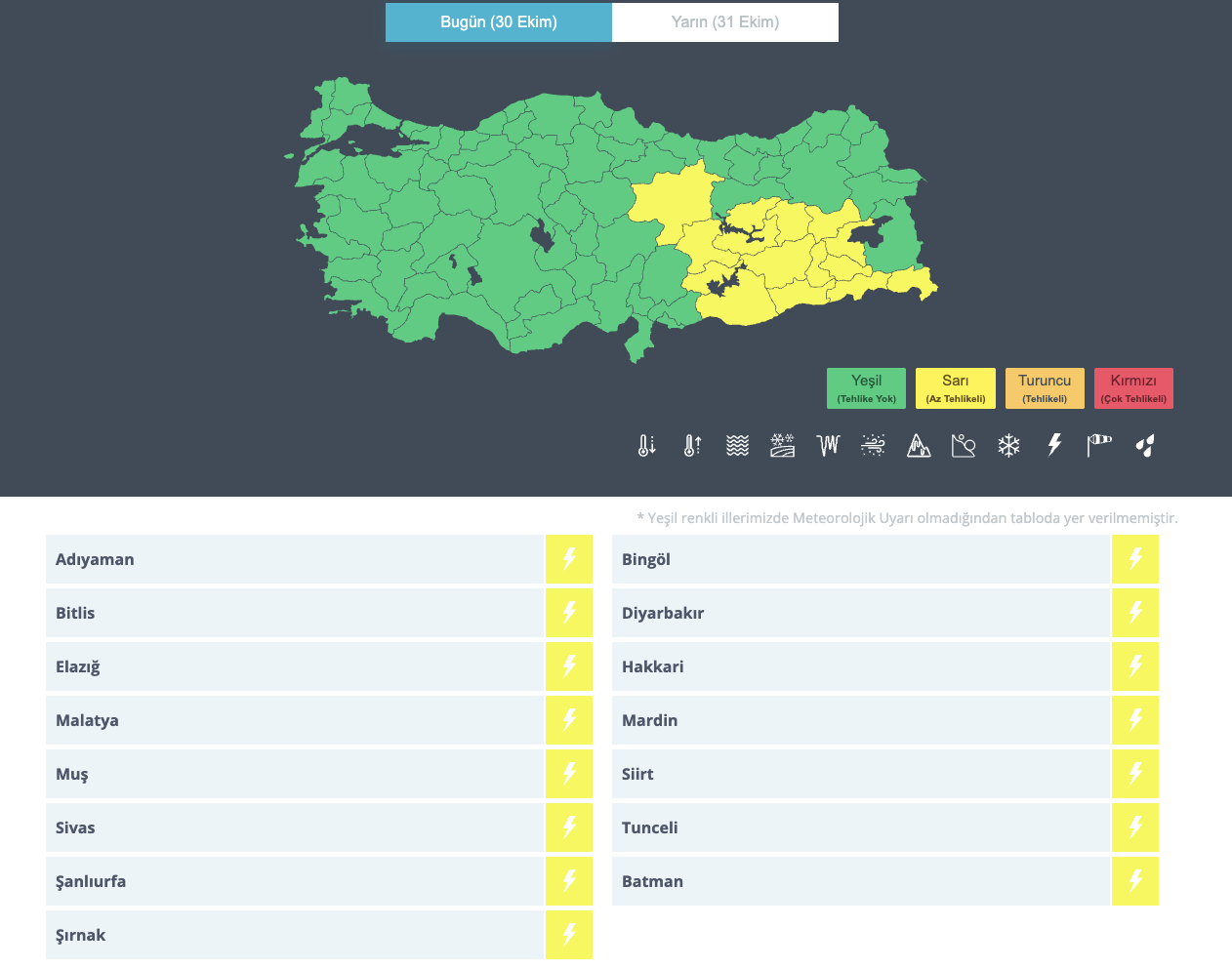Click the Diyarbakır province name
The height and width of the screenshot is (968, 1232).
[663, 614]
